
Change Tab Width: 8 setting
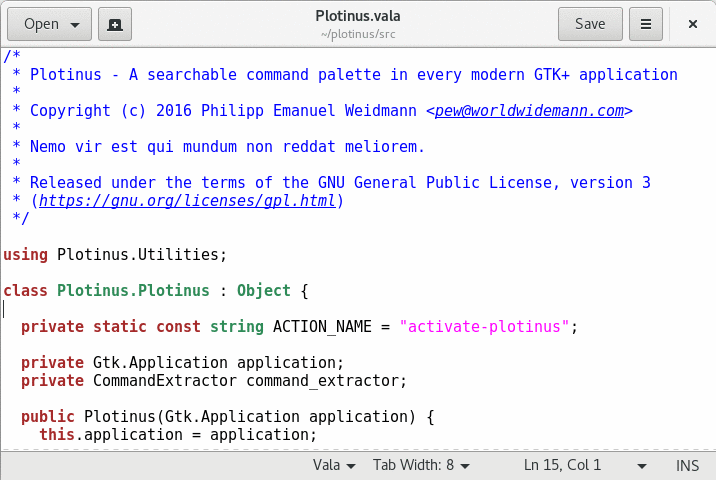(x=421, y=465)
